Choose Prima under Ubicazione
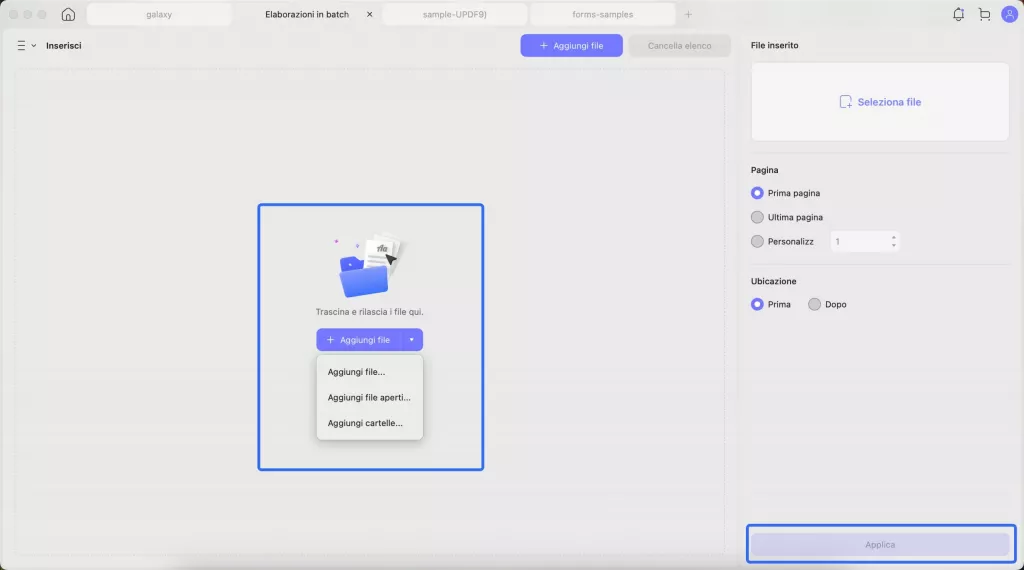This screenshot has width=1024, height=570. (757, 304)
